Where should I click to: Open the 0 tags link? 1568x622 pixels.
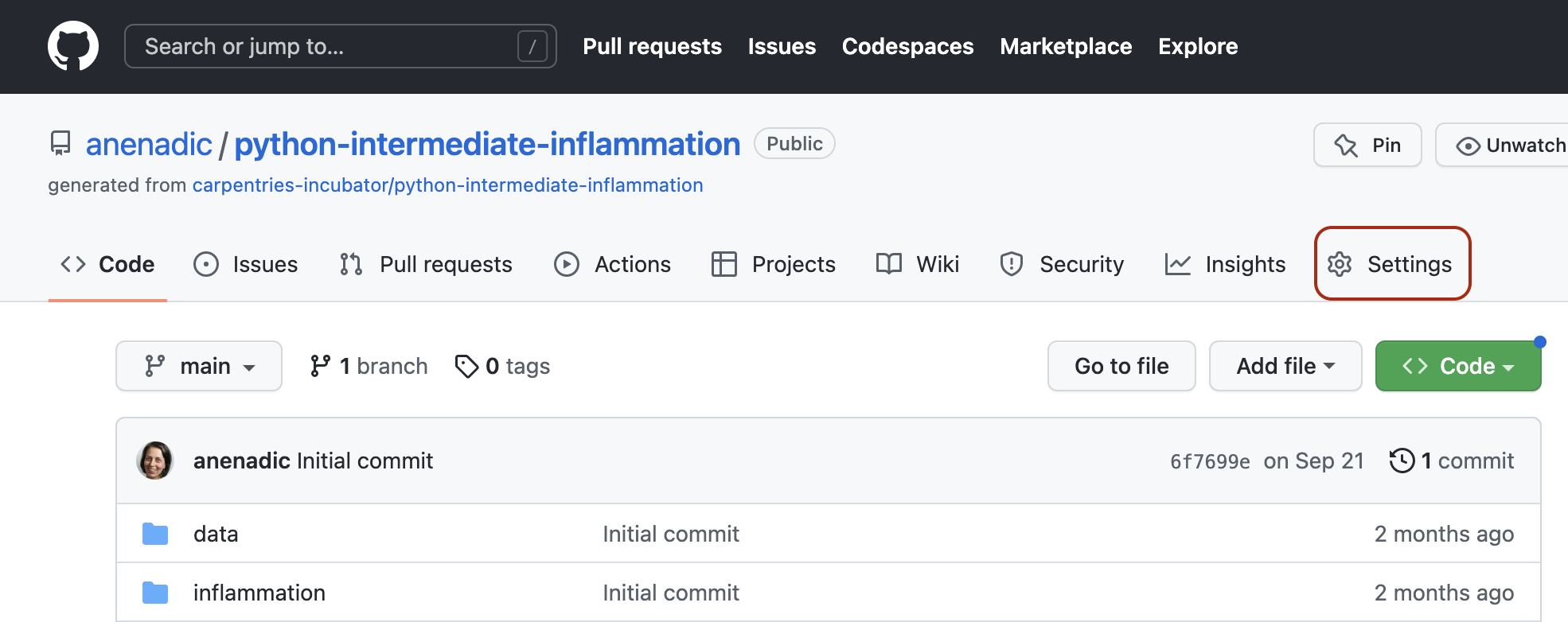click(x=502, y=366)
